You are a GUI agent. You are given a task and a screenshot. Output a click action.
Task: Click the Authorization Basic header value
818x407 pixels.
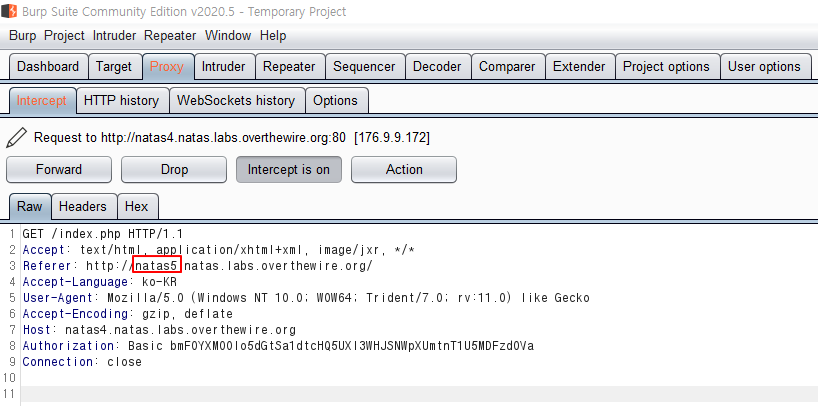331,346
